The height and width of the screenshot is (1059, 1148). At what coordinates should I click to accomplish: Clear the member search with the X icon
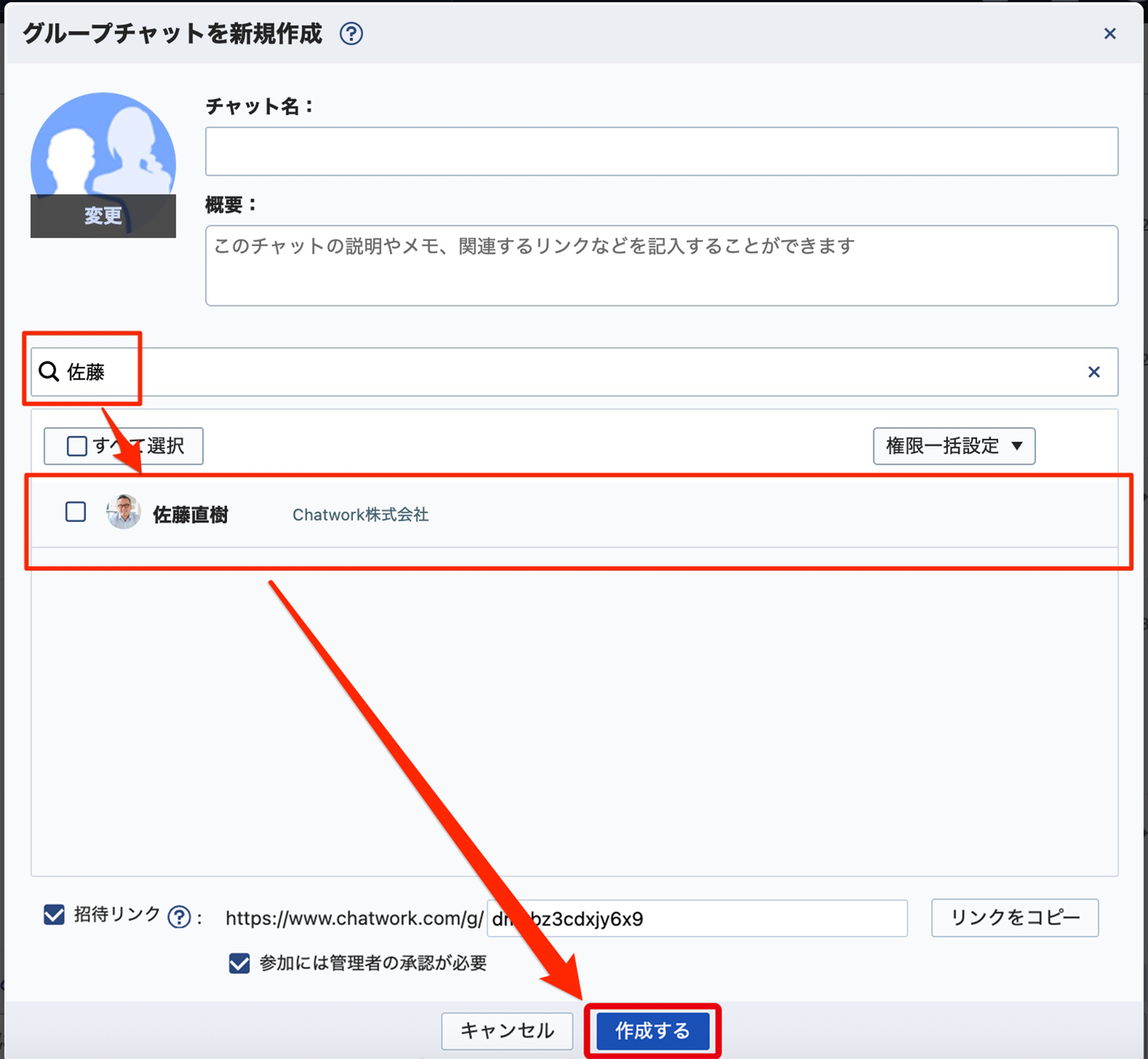tap(1093, 372)
